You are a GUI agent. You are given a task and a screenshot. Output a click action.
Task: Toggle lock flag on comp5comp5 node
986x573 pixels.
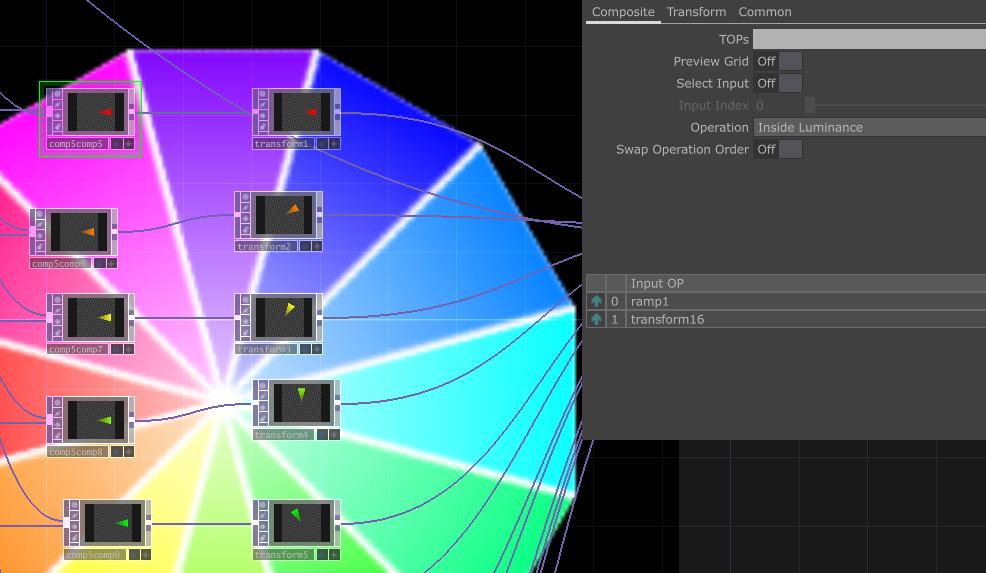point(57,126)
